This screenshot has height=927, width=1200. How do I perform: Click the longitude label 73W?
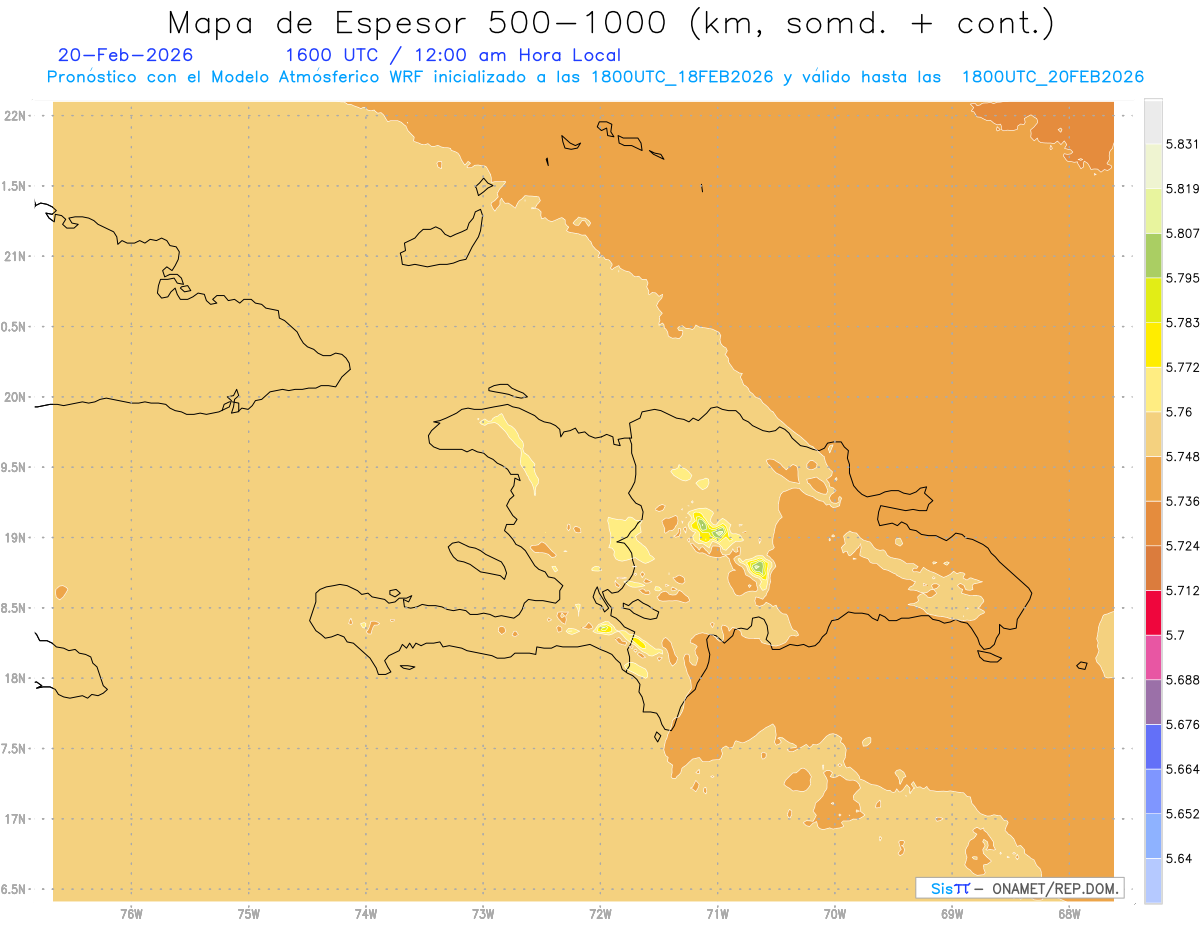click(483, 915)
